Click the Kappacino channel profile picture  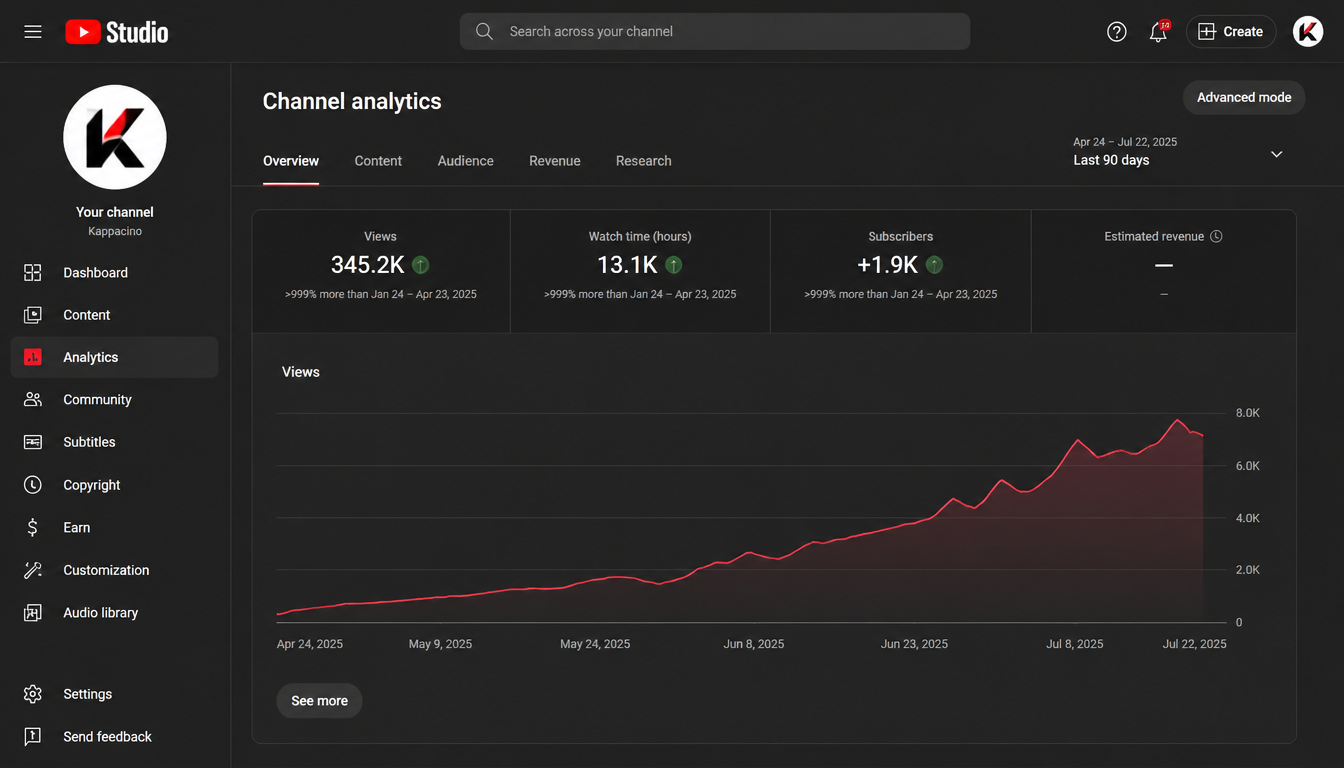pos(115,138)
